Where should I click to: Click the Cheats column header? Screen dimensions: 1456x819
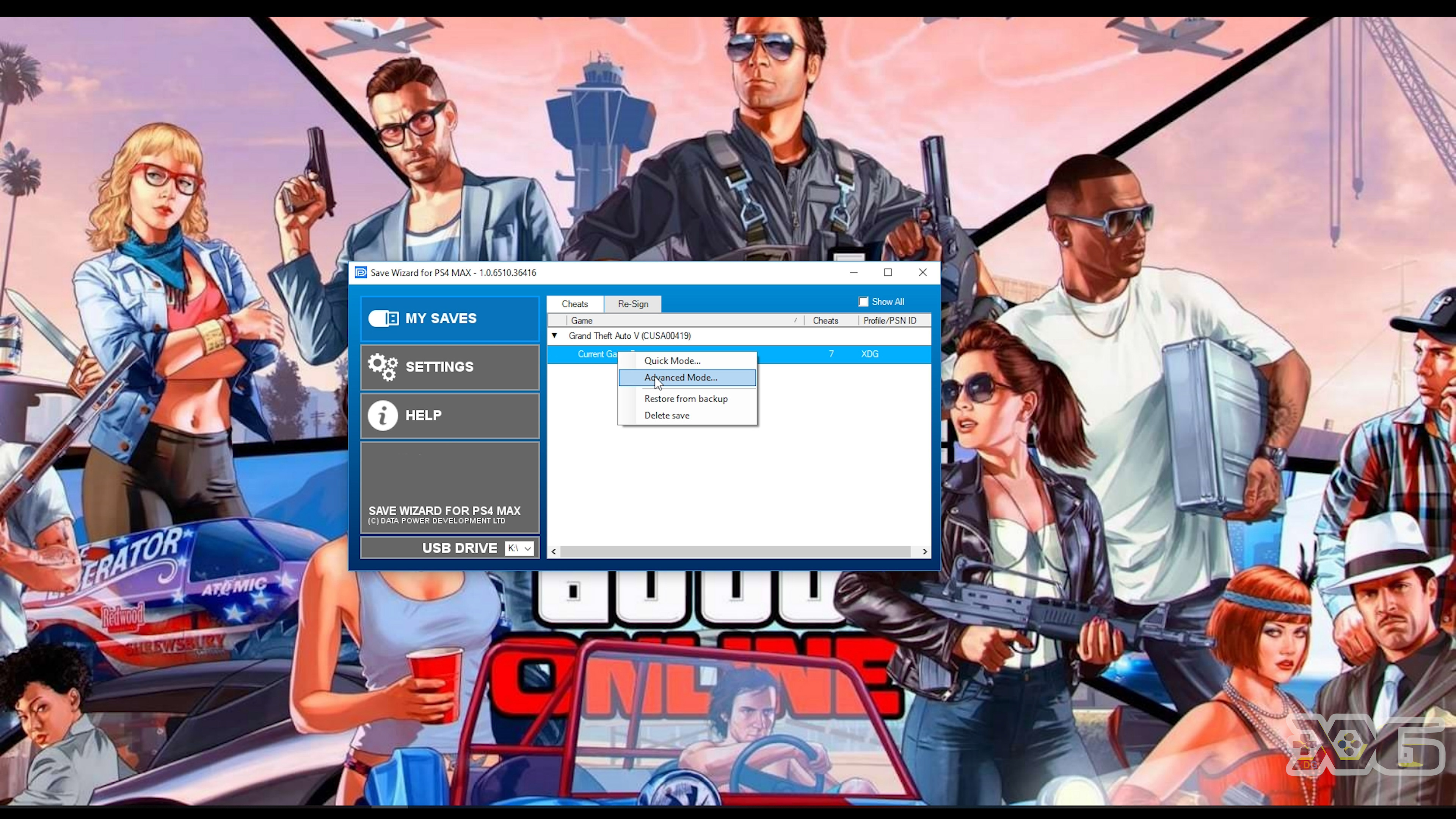click(x=825, y=320)
